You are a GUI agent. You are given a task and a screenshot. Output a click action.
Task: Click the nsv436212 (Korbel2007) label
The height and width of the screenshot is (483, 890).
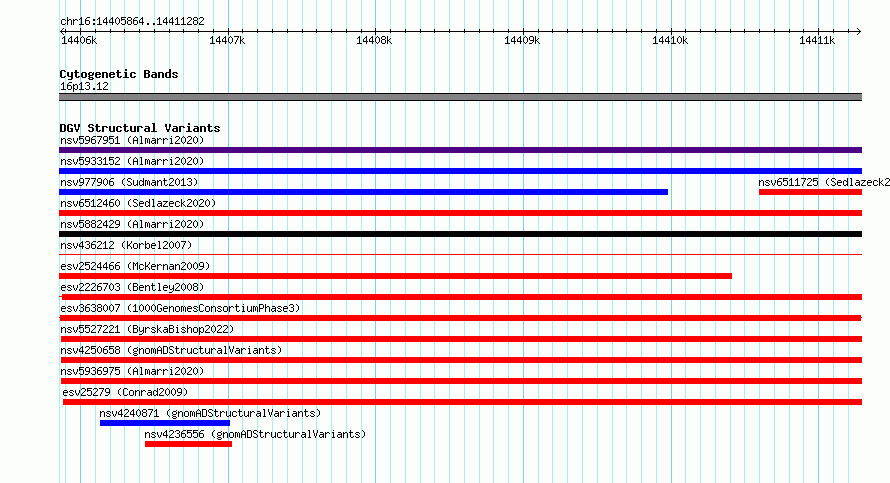tap(126, 245)
